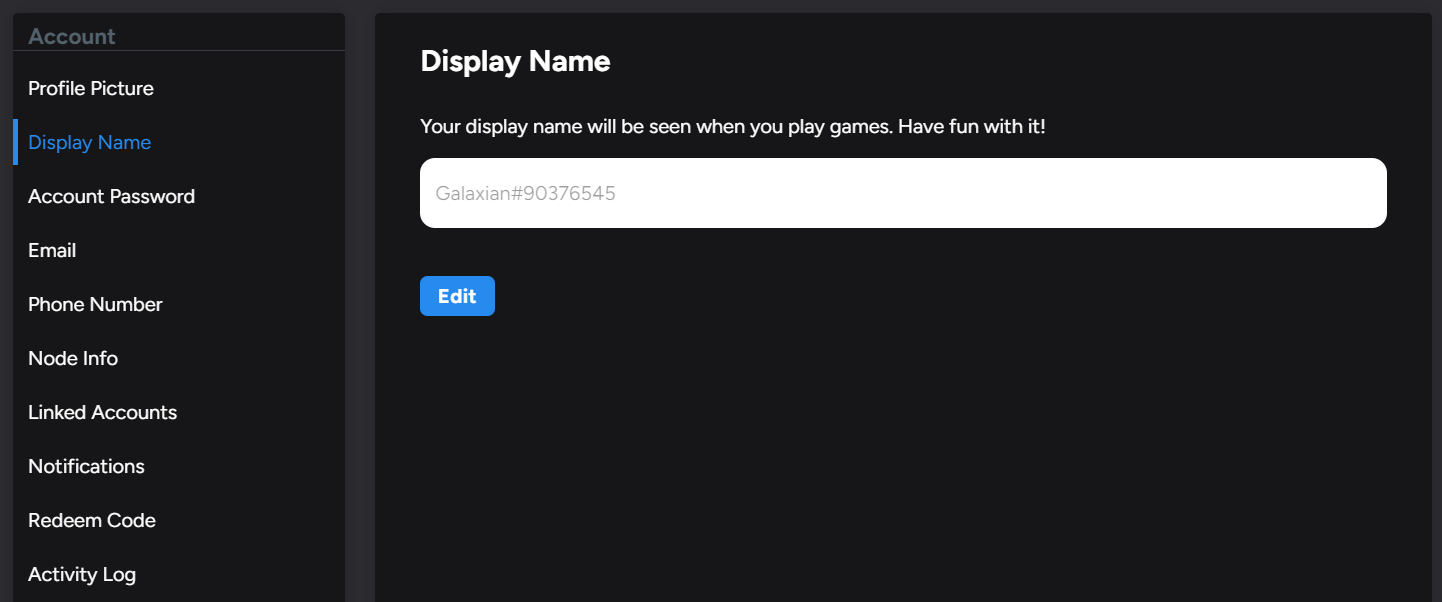Show Node Info section
The image size is (1442, 602).
(73, 358)
